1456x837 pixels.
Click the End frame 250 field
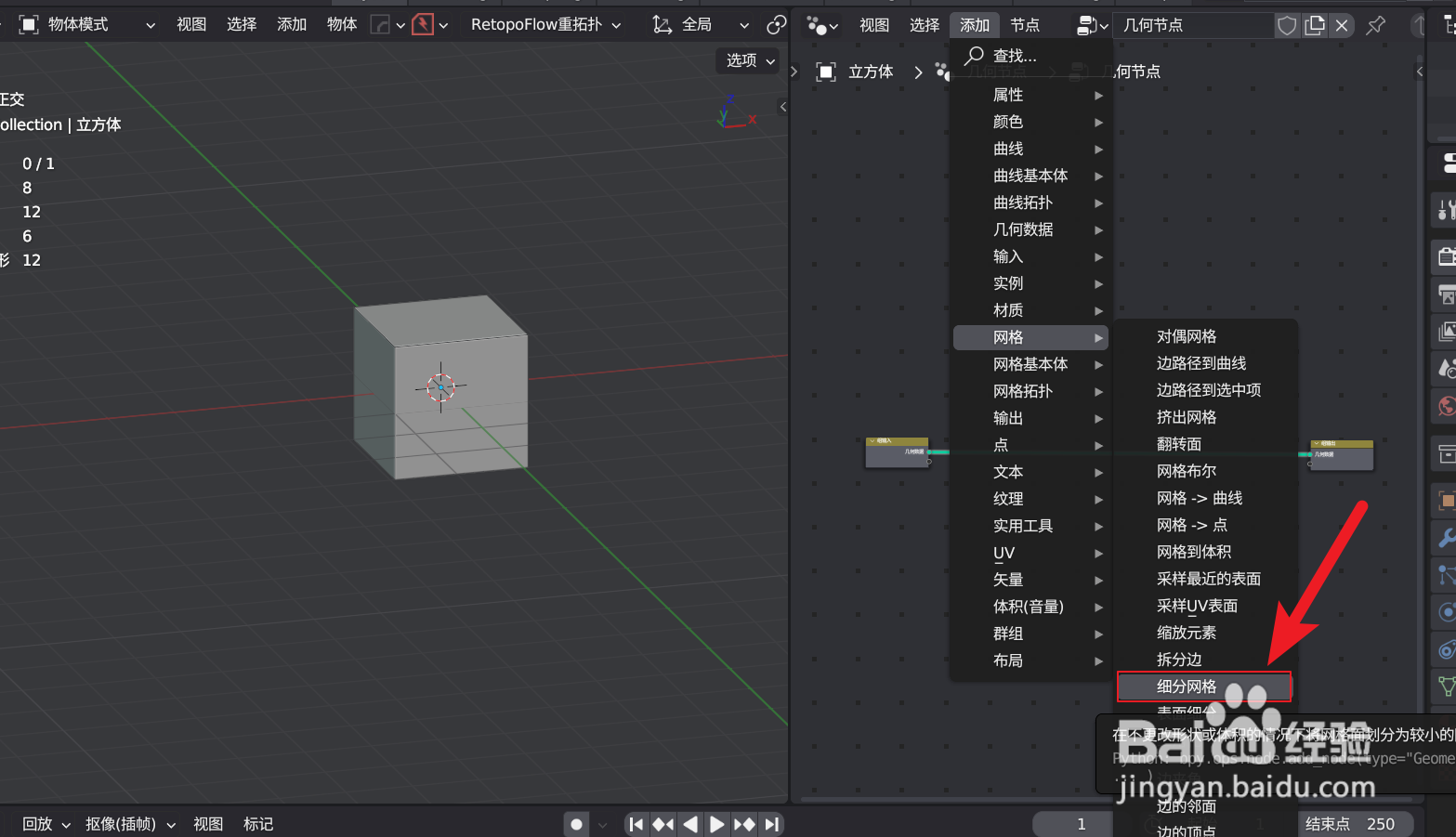pyautogui.click(x=1355, y=824)
